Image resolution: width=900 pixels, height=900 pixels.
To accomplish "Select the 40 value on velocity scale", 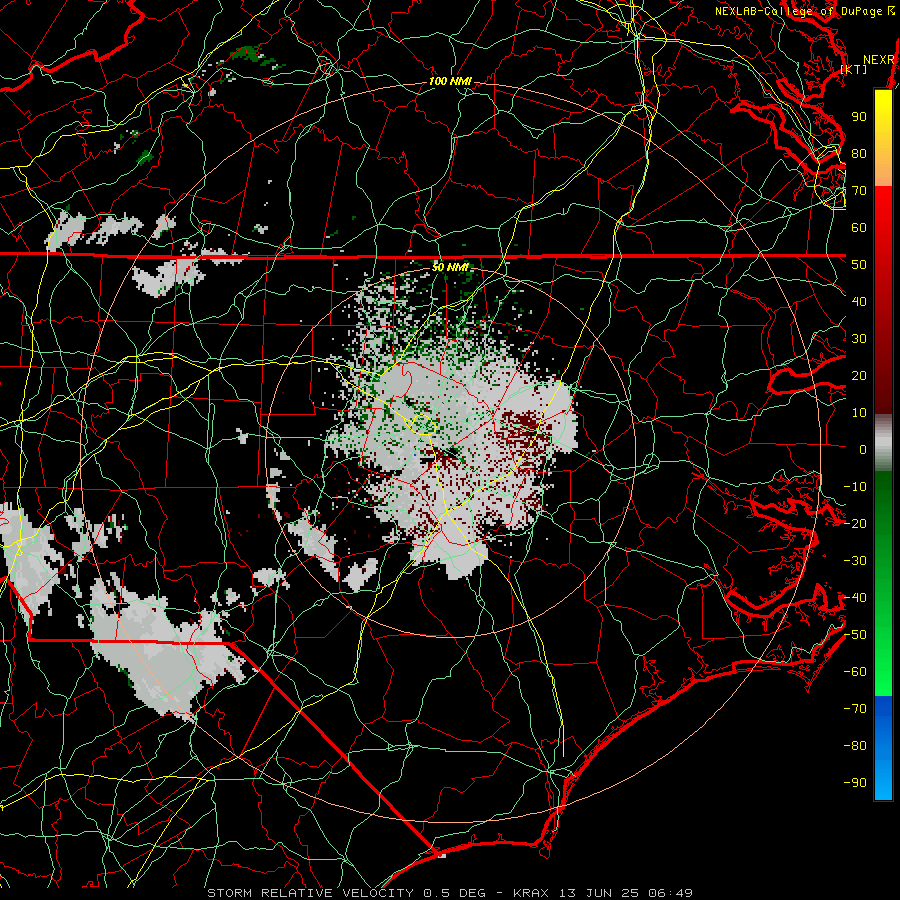I will pos(859,302).
